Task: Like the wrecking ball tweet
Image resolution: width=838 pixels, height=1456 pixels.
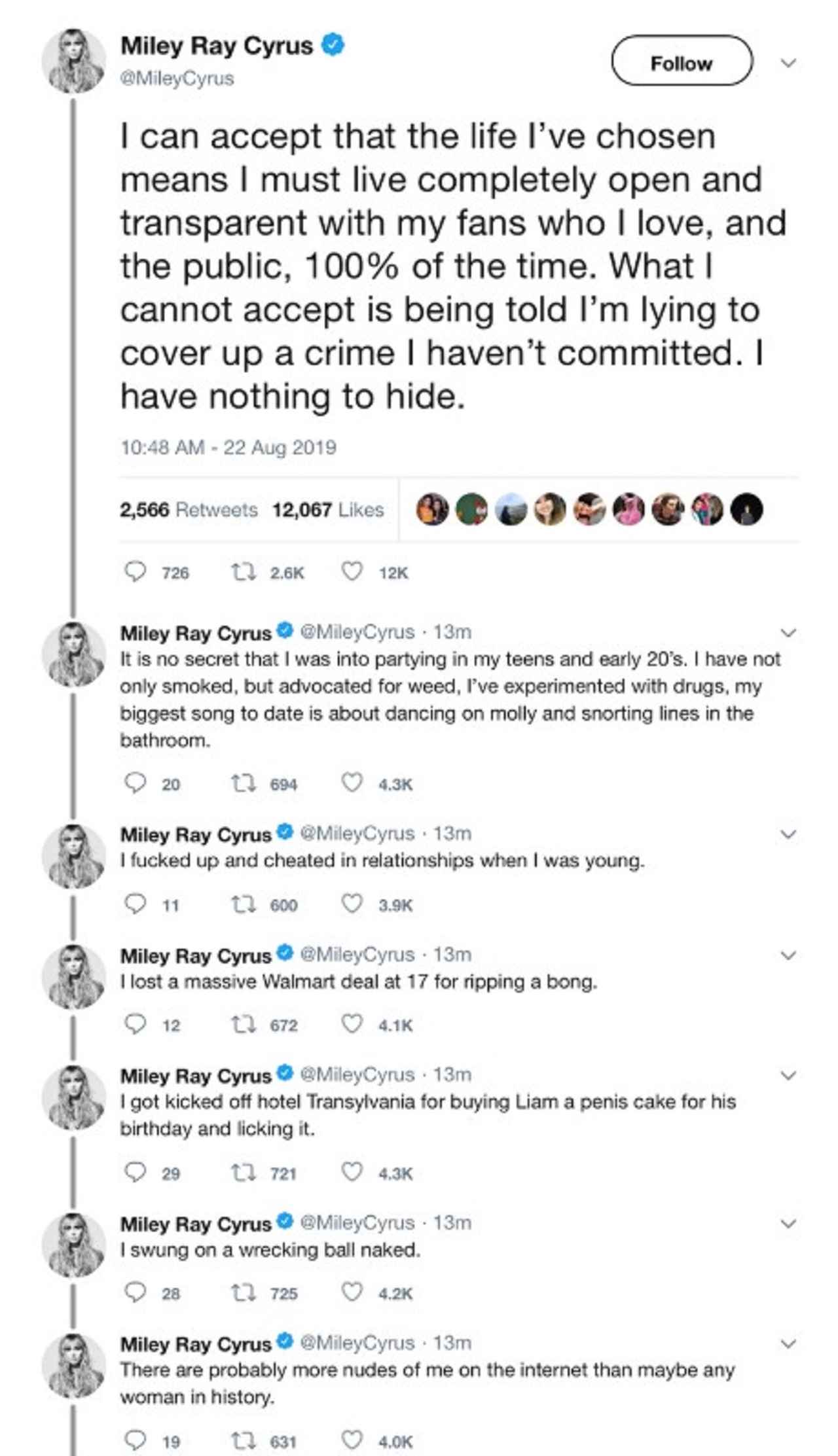Action: (352, 1292)
